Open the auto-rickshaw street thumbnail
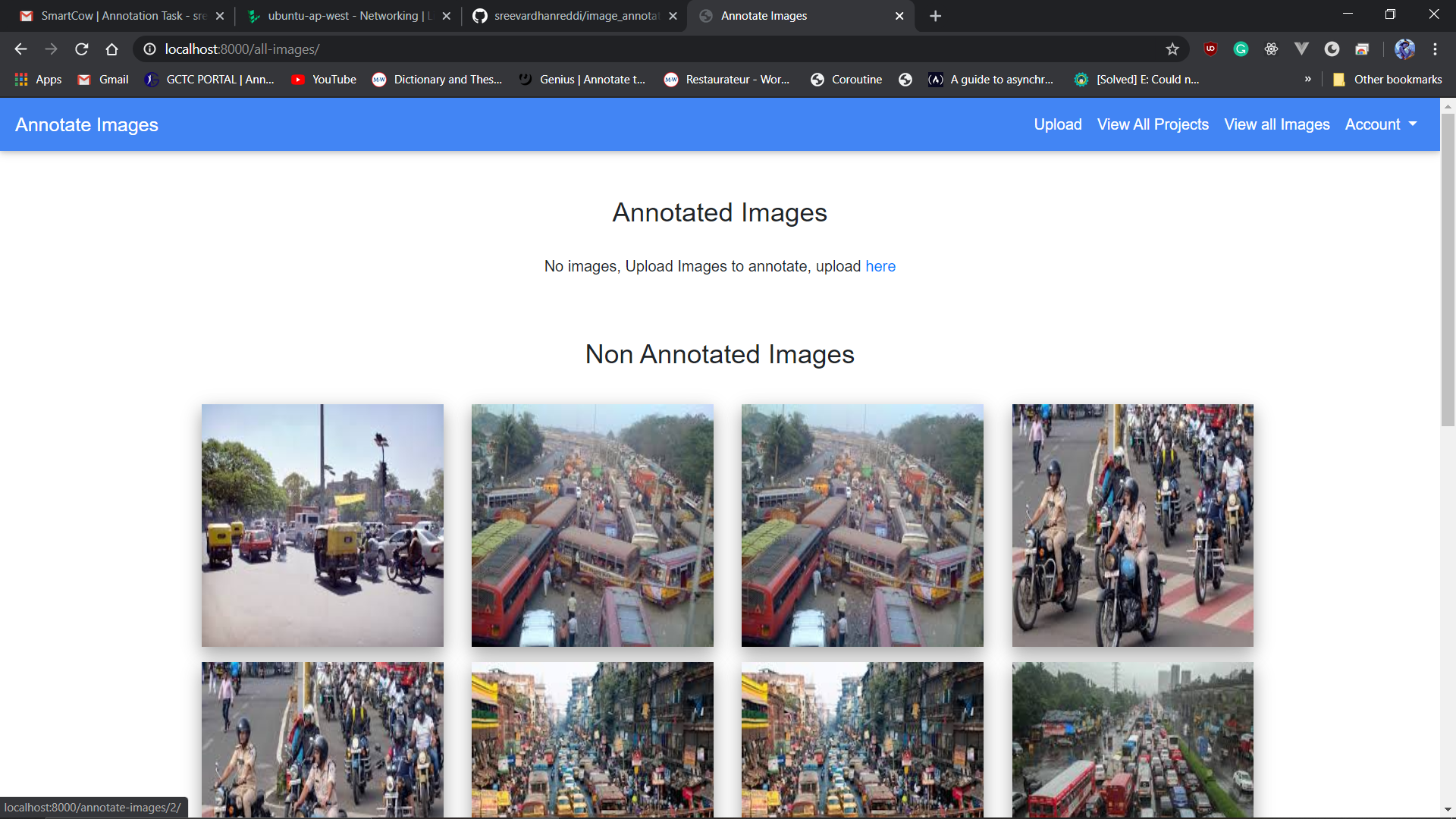Image resolution: width=1456 pixels, height=819 pixels. pos(322,525)
